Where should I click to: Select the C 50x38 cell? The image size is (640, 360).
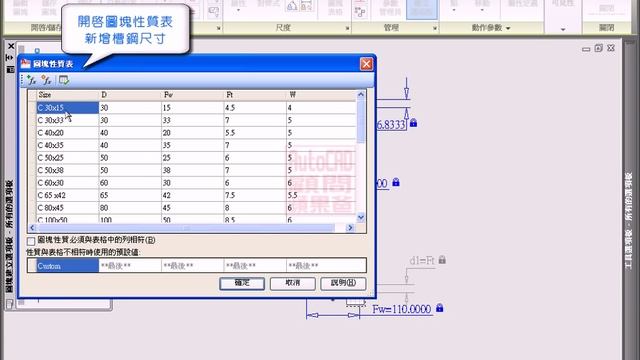coord(67,170)
